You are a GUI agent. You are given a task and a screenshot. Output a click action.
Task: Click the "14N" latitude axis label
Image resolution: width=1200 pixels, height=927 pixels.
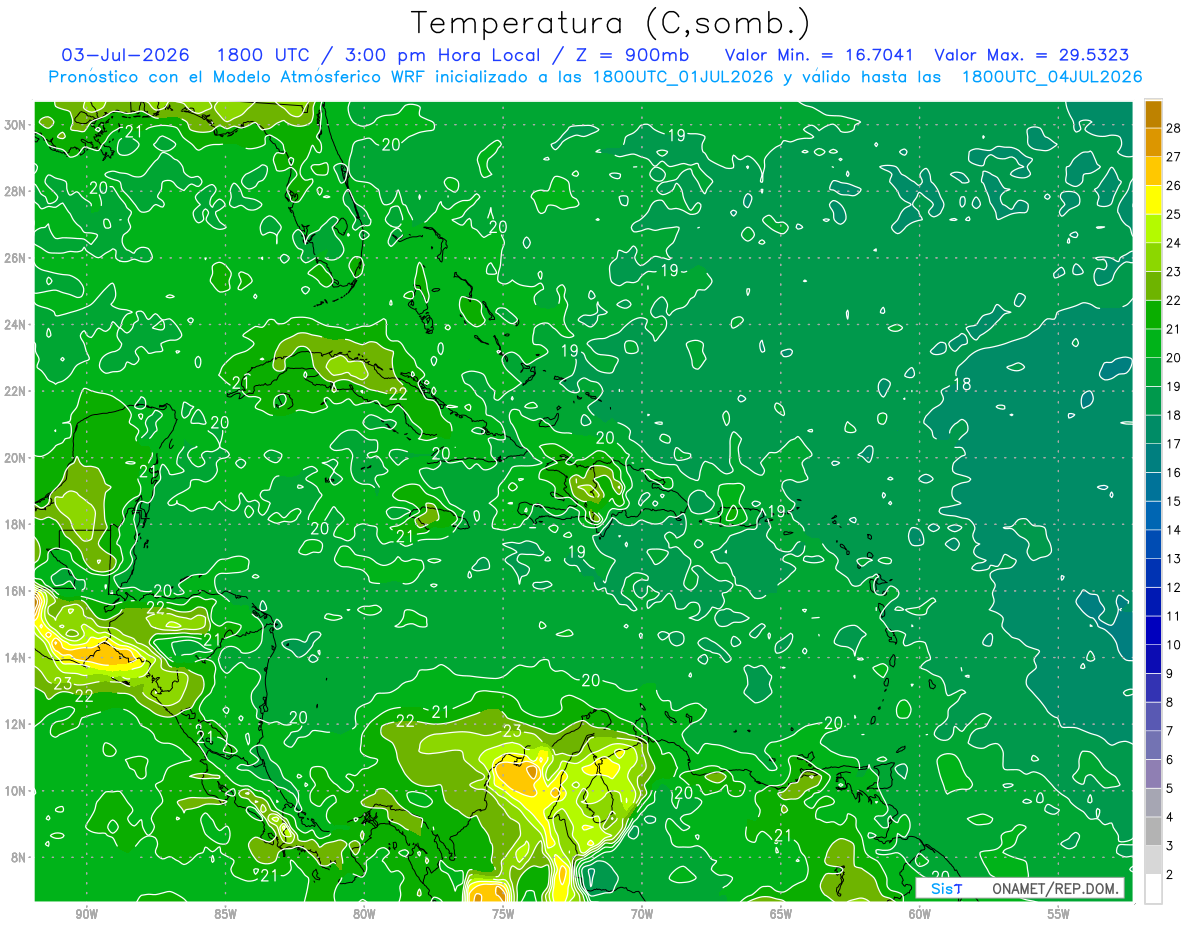pos(15,657)
